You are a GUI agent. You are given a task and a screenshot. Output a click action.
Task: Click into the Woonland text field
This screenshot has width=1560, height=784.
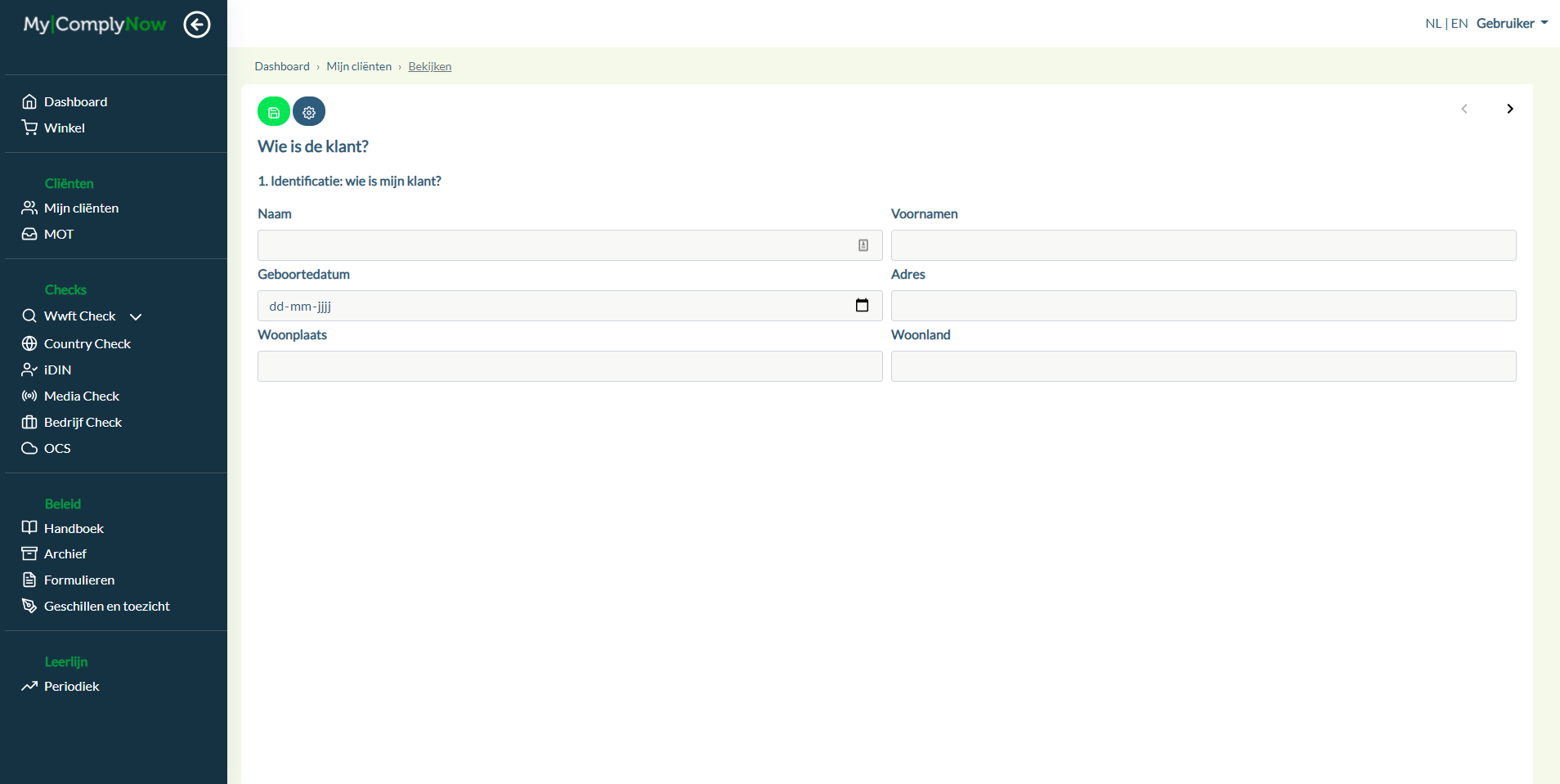(x=1203, y=366)
